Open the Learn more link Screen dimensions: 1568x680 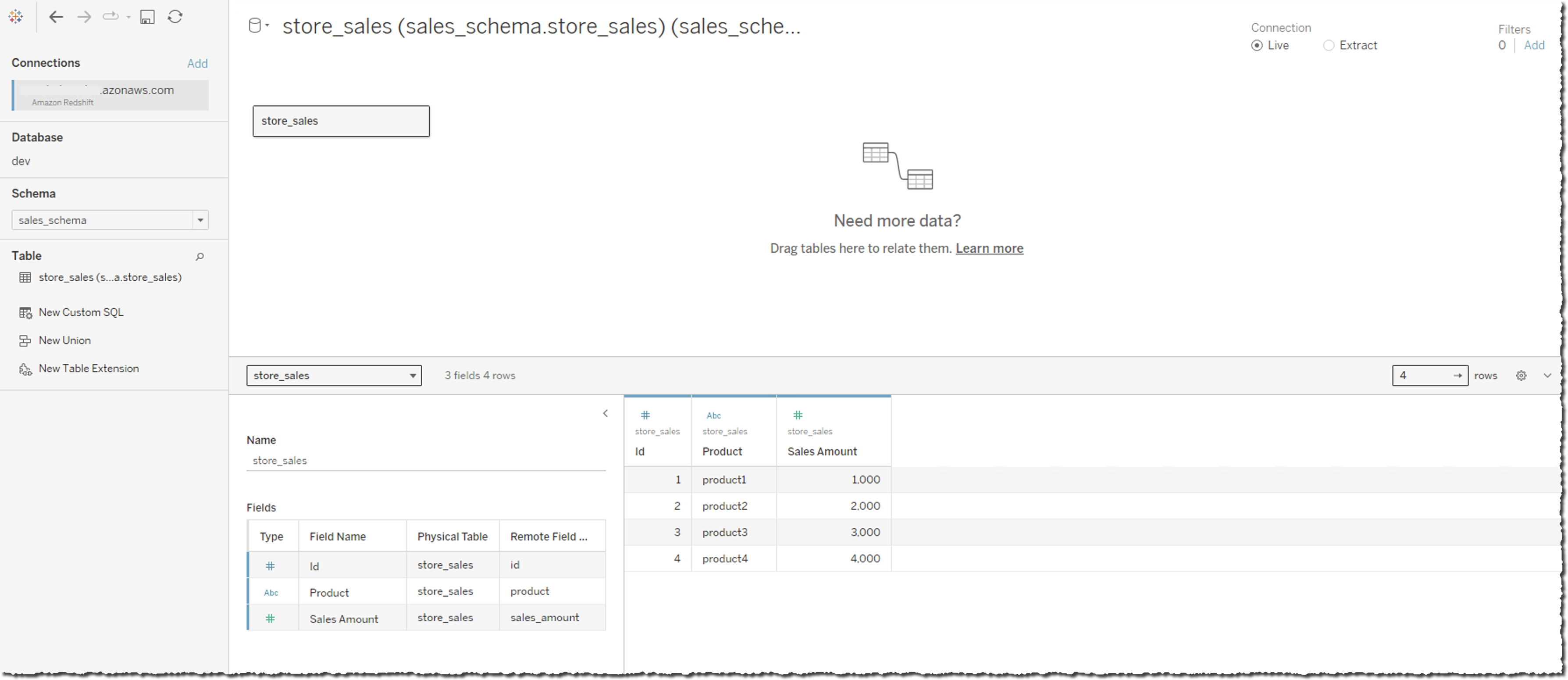(x=989, y=248)
